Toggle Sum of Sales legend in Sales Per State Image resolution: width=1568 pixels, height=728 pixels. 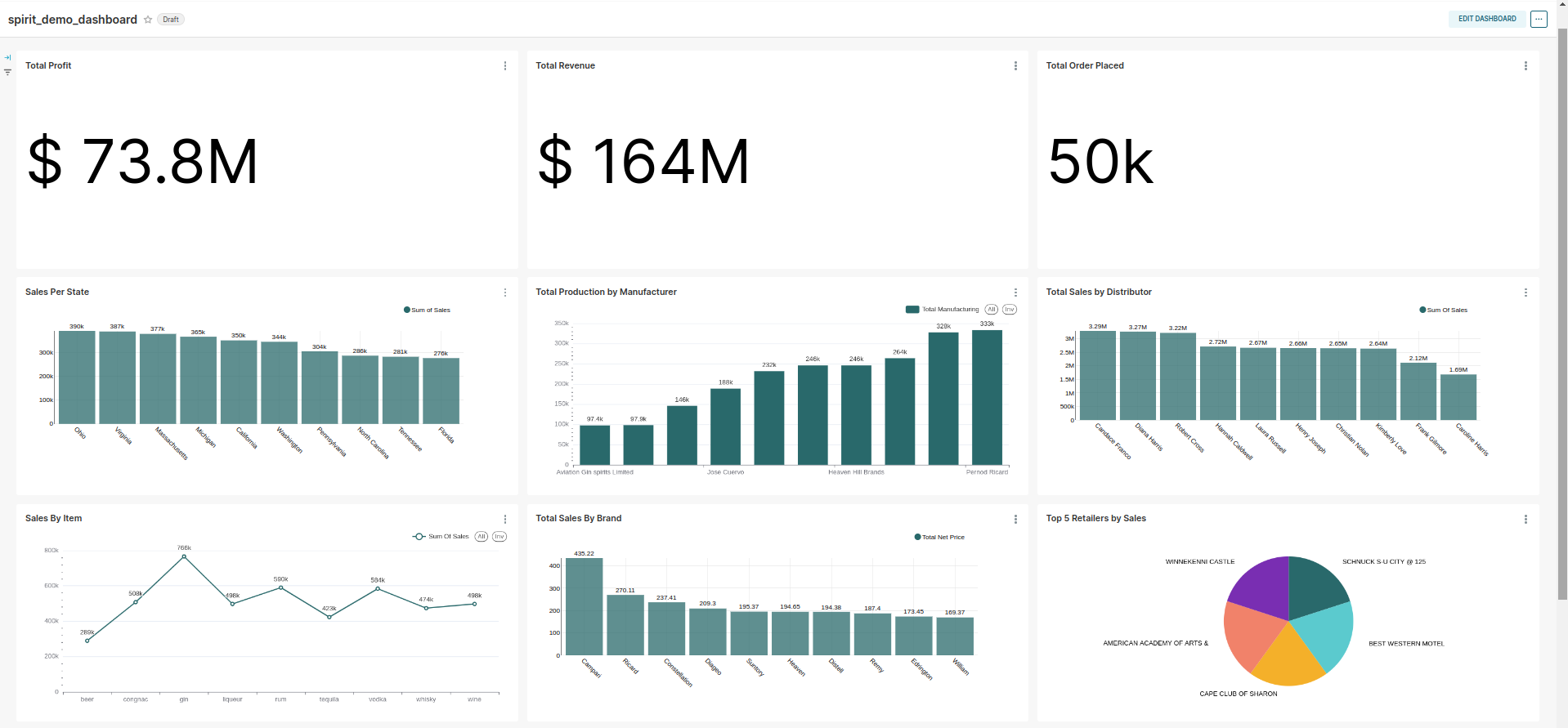pos(427,310)
